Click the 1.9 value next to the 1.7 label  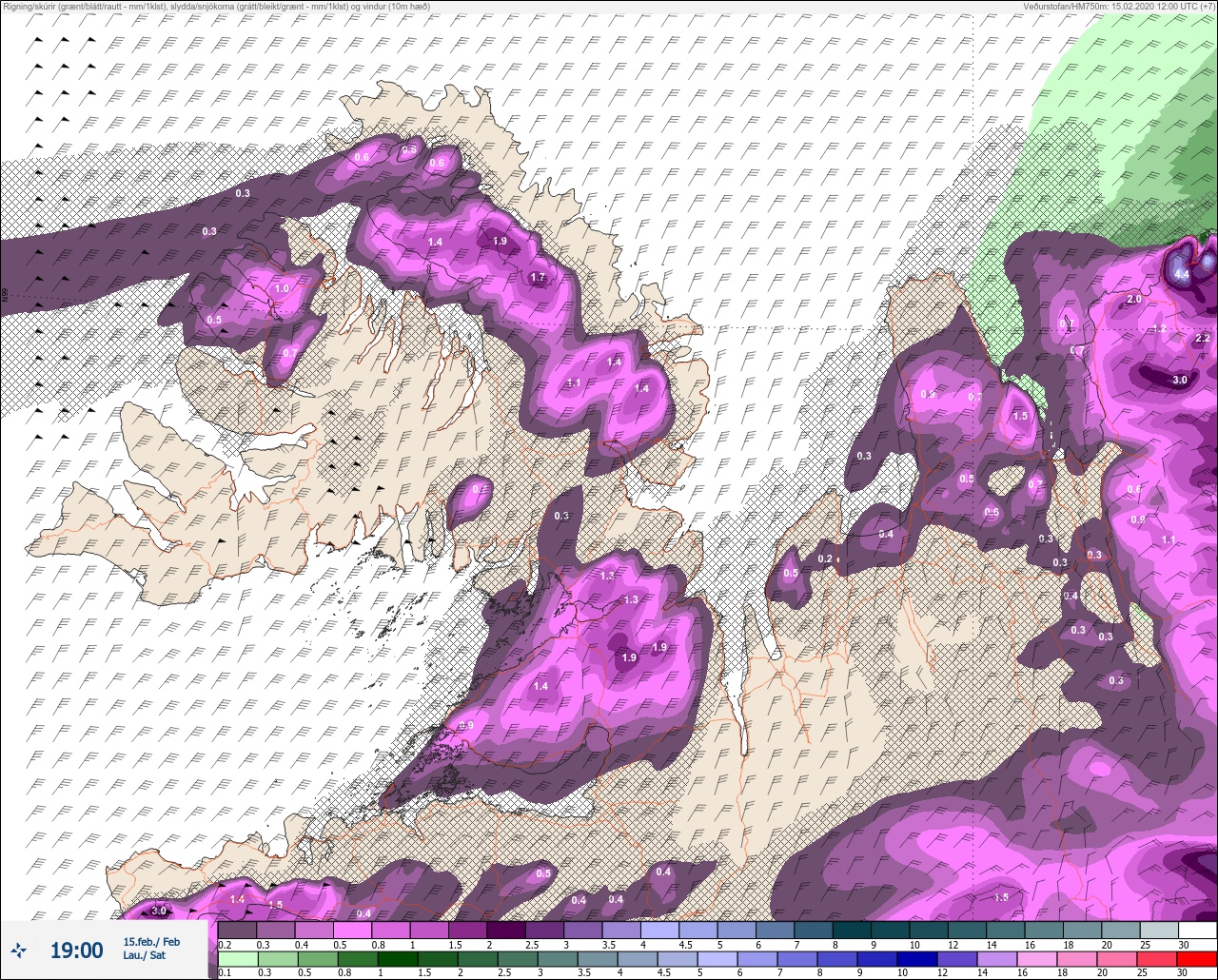(501, 241)
